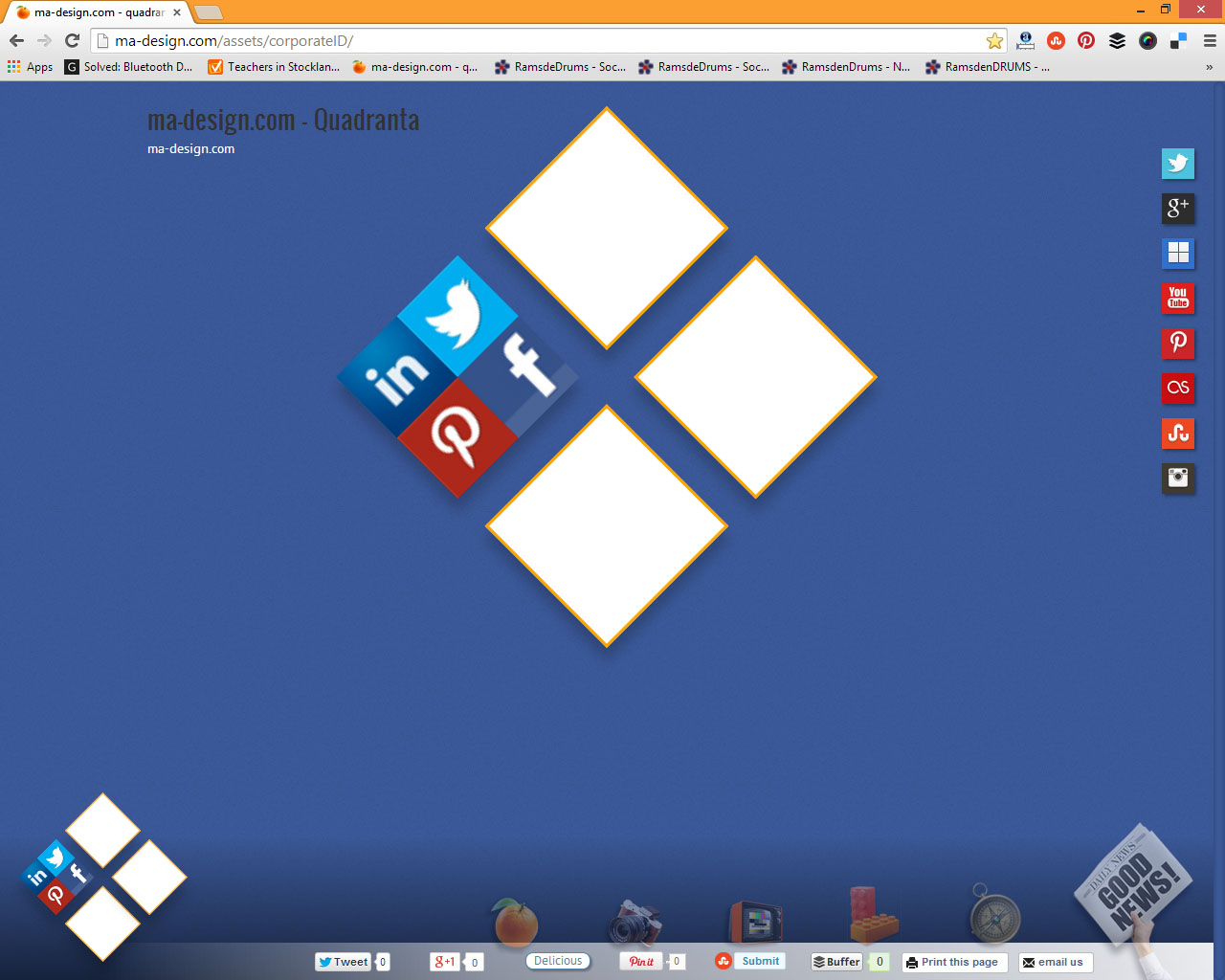
Task: Open the compass icon in bottom dock
Action: pyautogui.click(x=994, y=917)
